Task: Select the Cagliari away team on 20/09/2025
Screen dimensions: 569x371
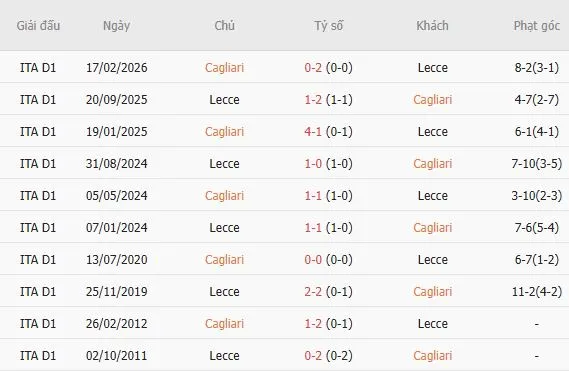Action: click(433, 100)
